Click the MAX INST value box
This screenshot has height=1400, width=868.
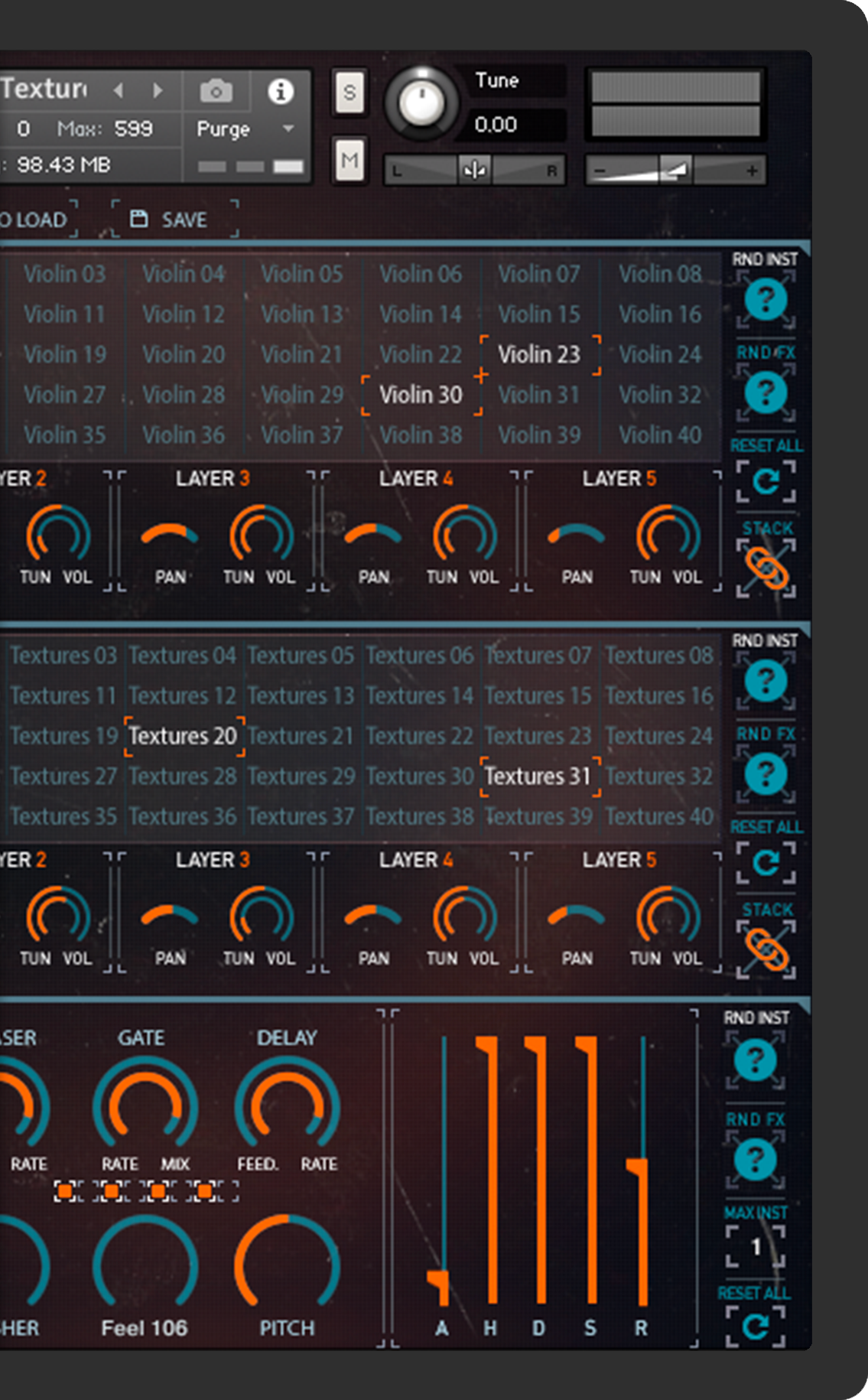click(755, 1246)
